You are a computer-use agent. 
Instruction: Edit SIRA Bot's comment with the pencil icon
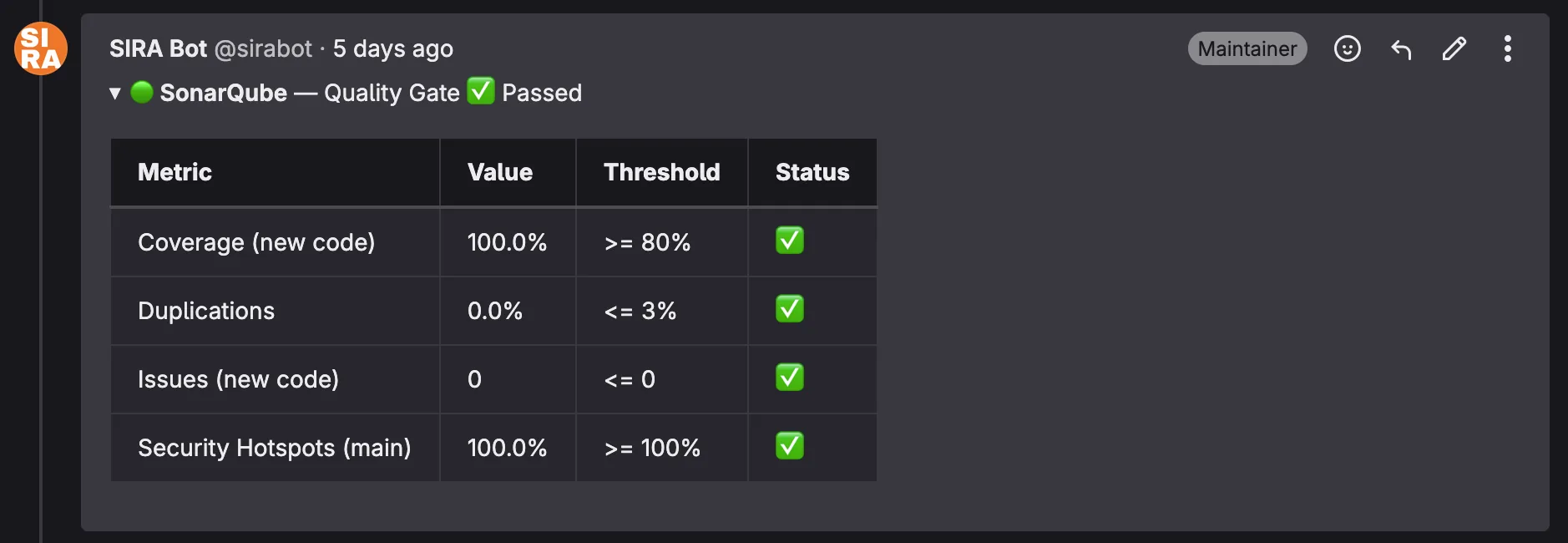pos(1454,49)
